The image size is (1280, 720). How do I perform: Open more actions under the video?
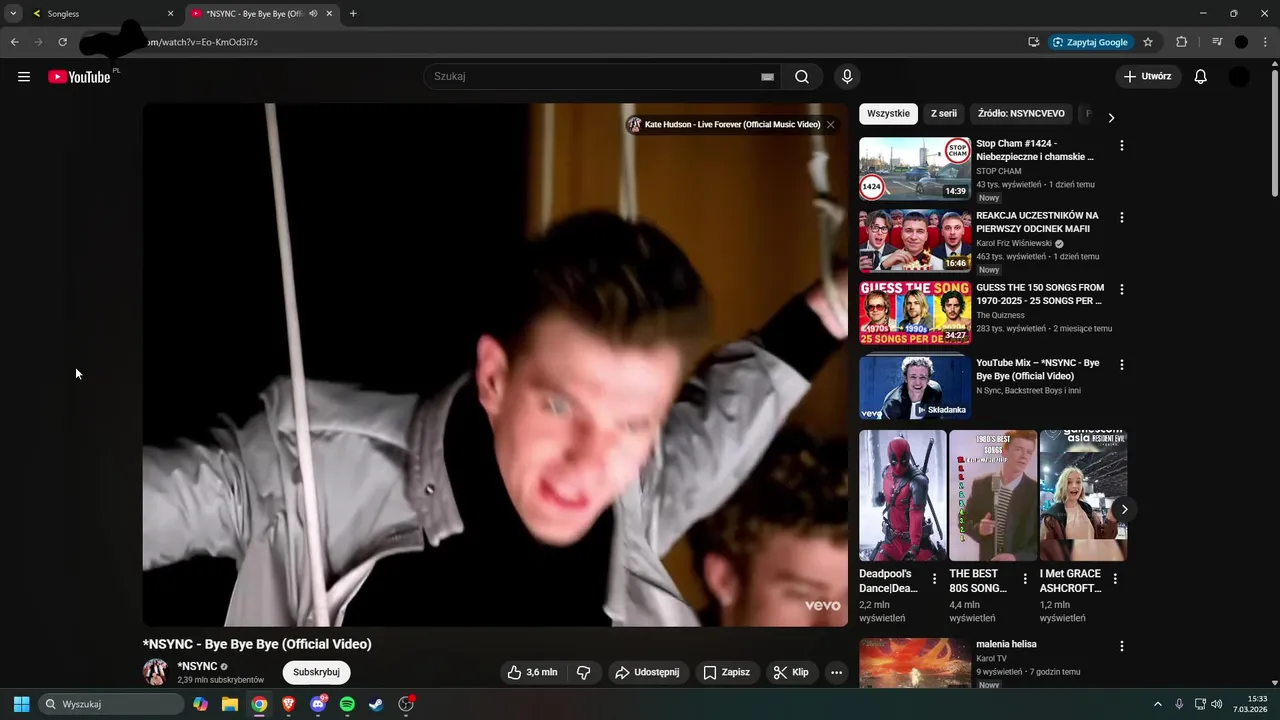click(836, 673)
